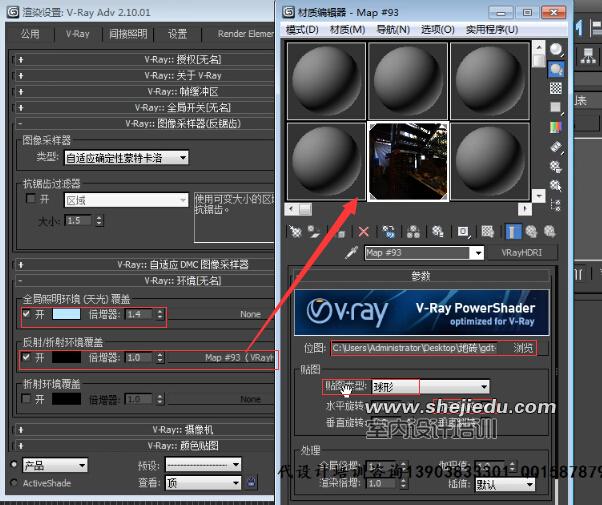
Task: Click Put to Library icon
Action: (x=438, y=232)
